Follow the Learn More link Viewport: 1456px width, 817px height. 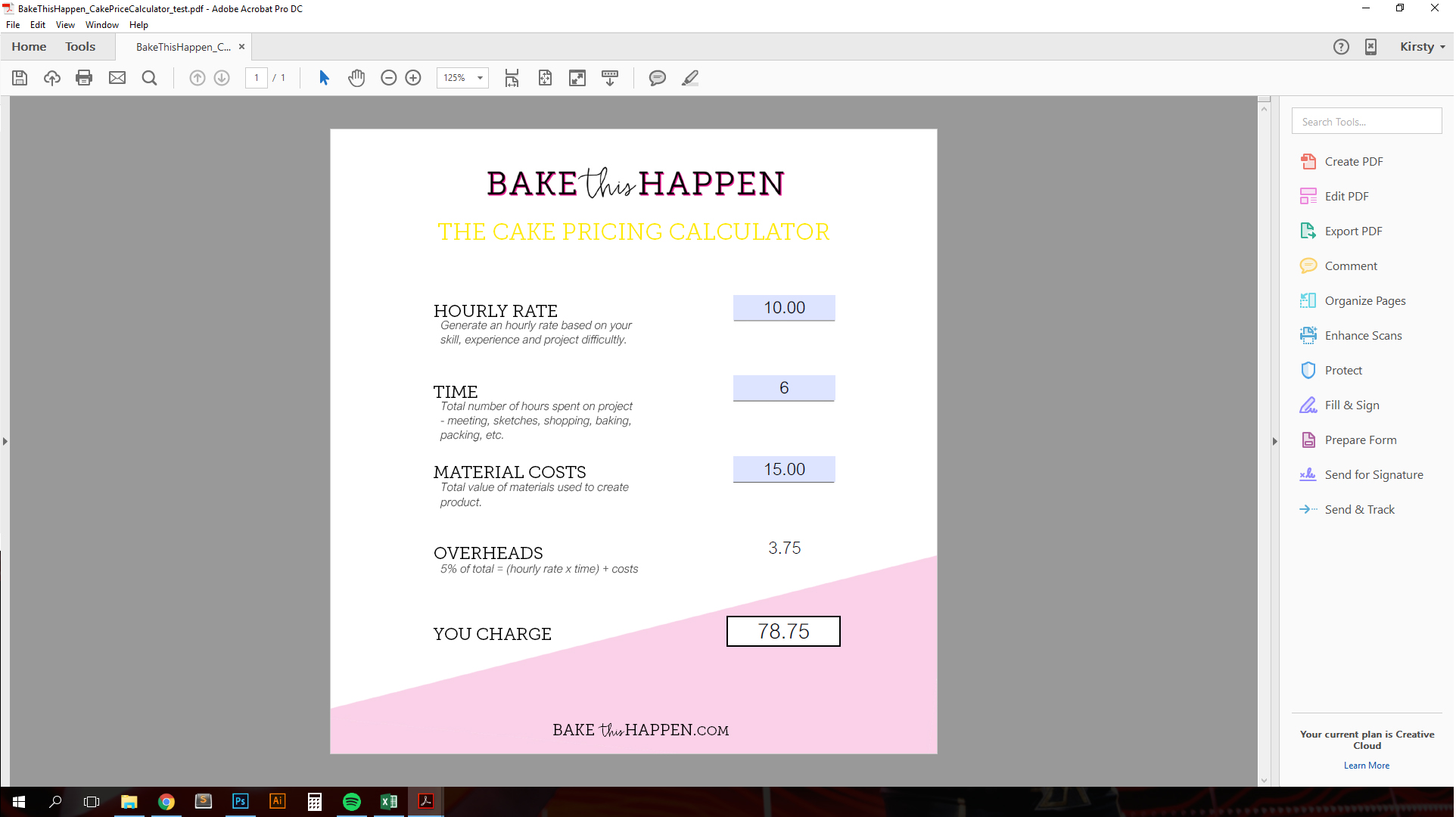(1367, 766)
